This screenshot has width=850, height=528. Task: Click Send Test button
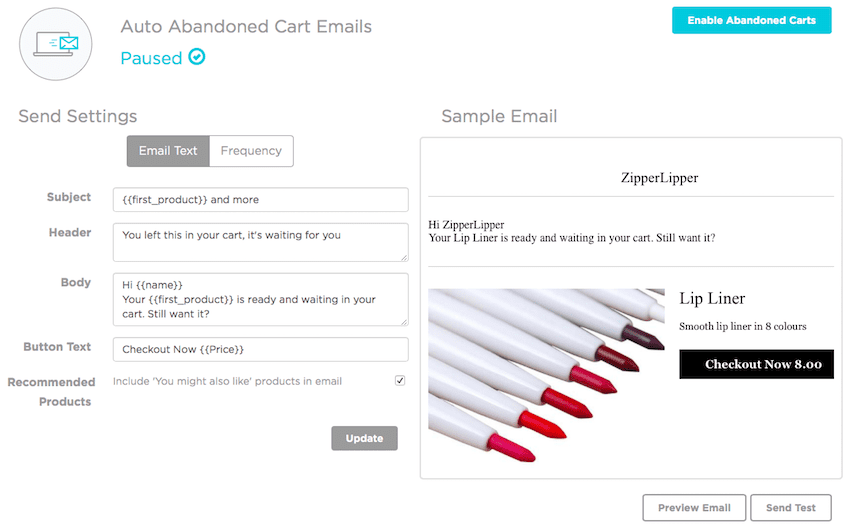point(790,508)
